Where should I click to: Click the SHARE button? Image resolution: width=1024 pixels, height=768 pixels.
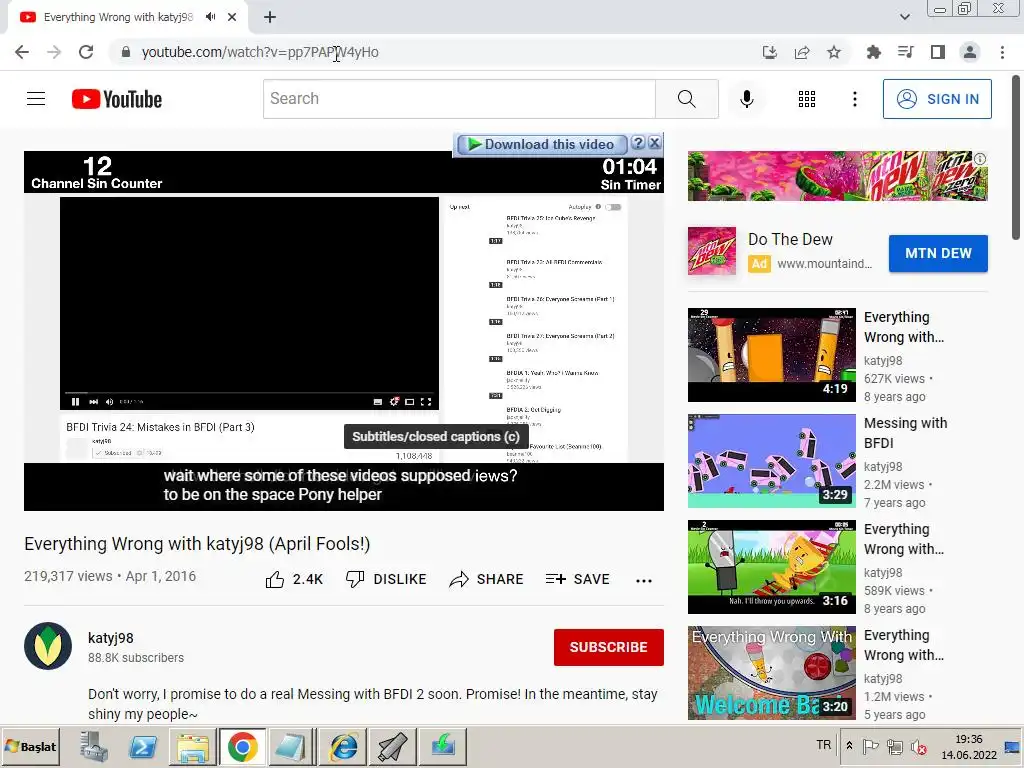point(487,579)
